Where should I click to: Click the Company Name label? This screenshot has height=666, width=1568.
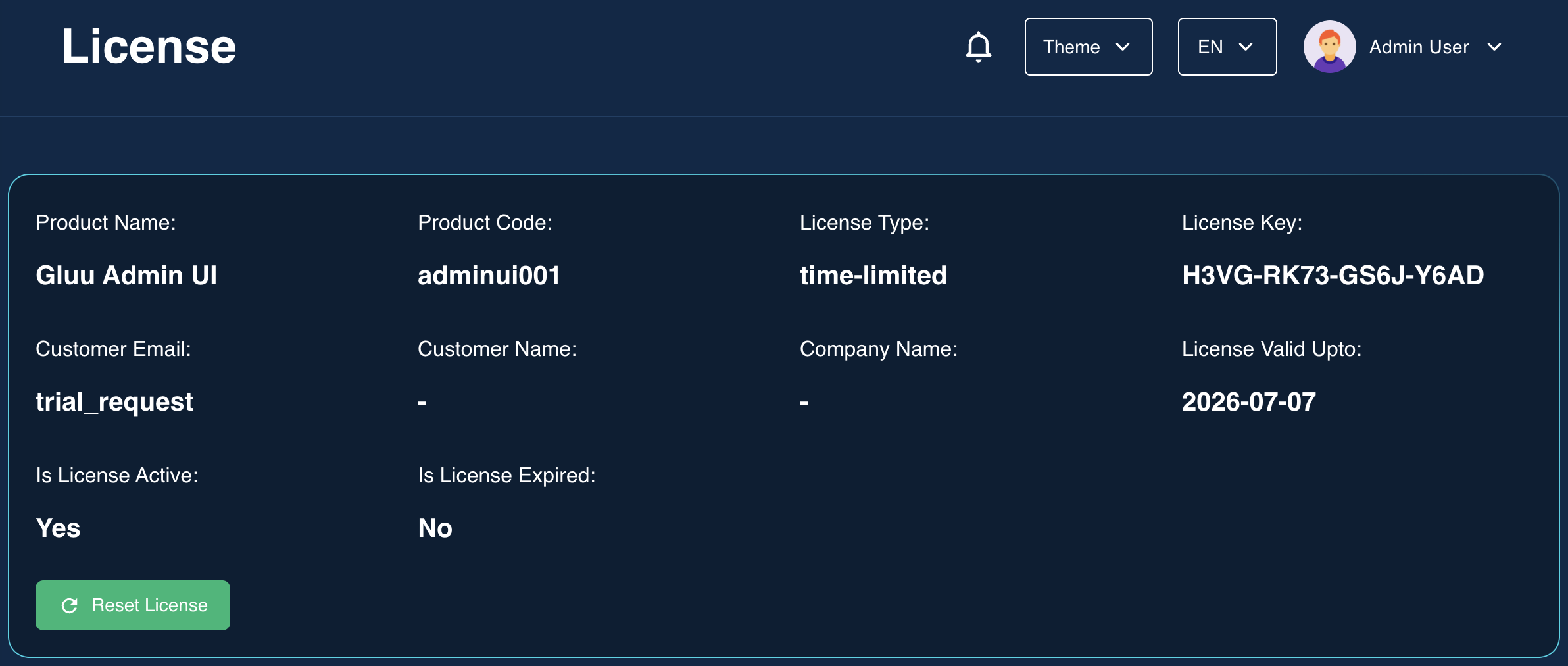click(x=879, y=349)
